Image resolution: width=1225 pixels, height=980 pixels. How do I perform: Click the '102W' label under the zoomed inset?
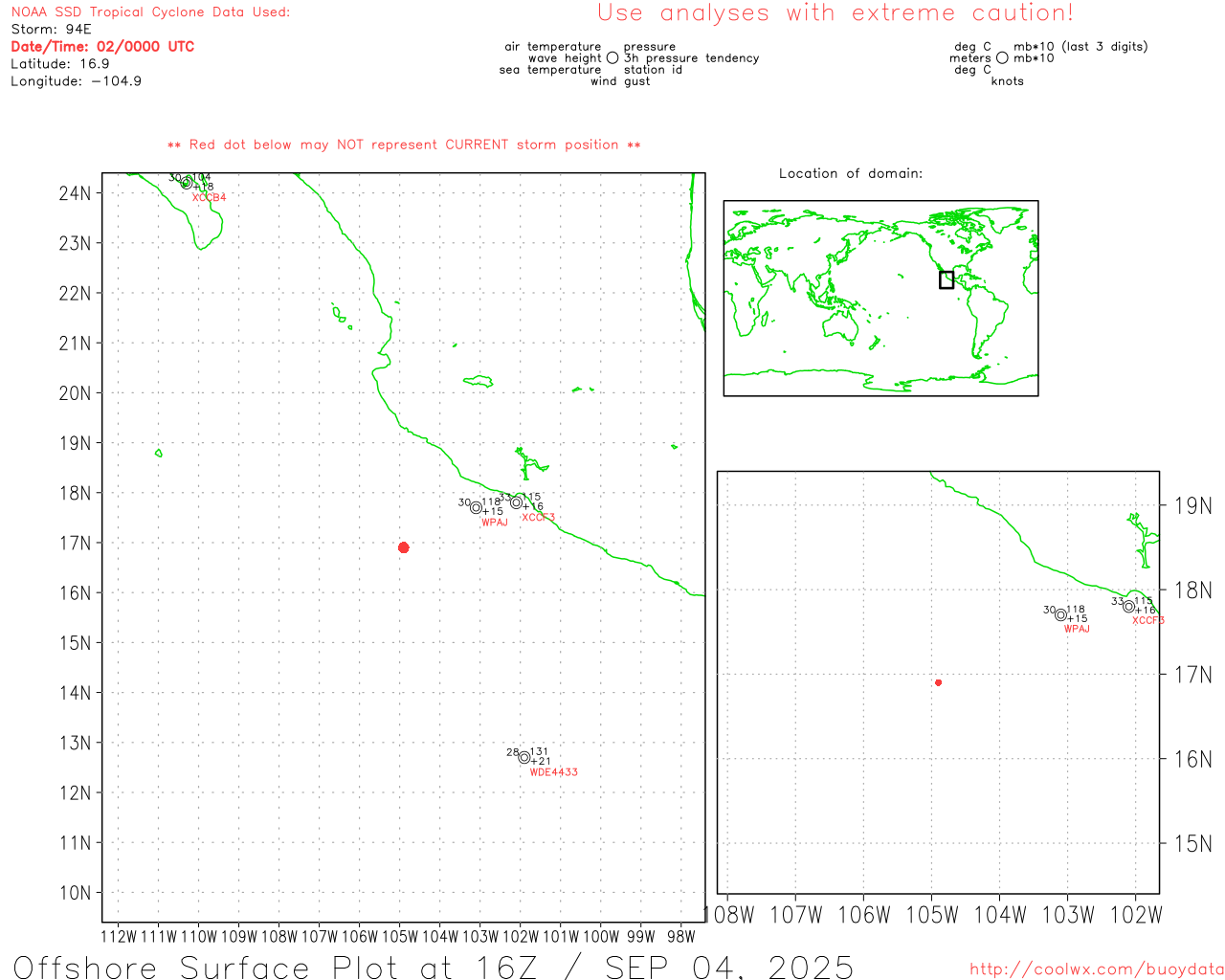[x=1136, y=916]
